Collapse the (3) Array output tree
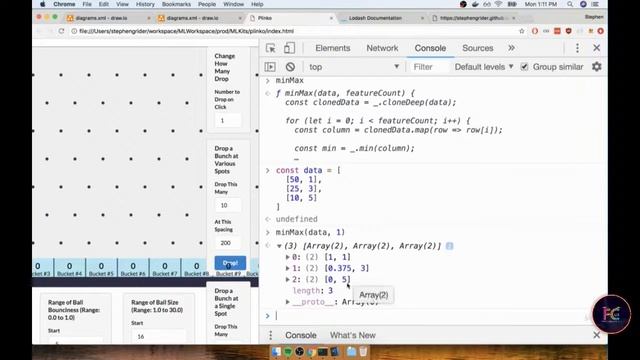 coord(279,246)
